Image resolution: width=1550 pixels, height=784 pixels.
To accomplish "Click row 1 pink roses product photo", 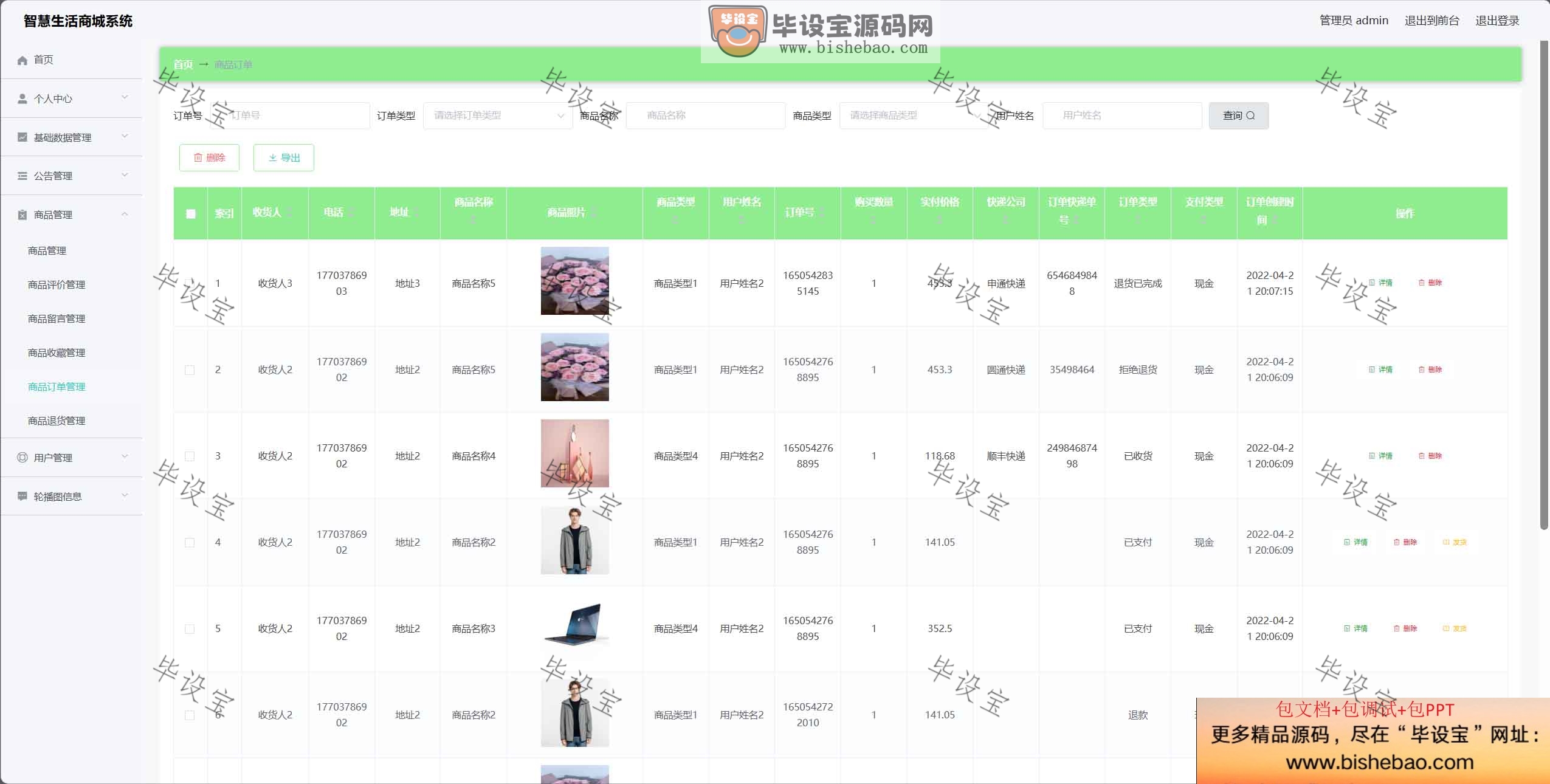I will (x=574, y=281).
